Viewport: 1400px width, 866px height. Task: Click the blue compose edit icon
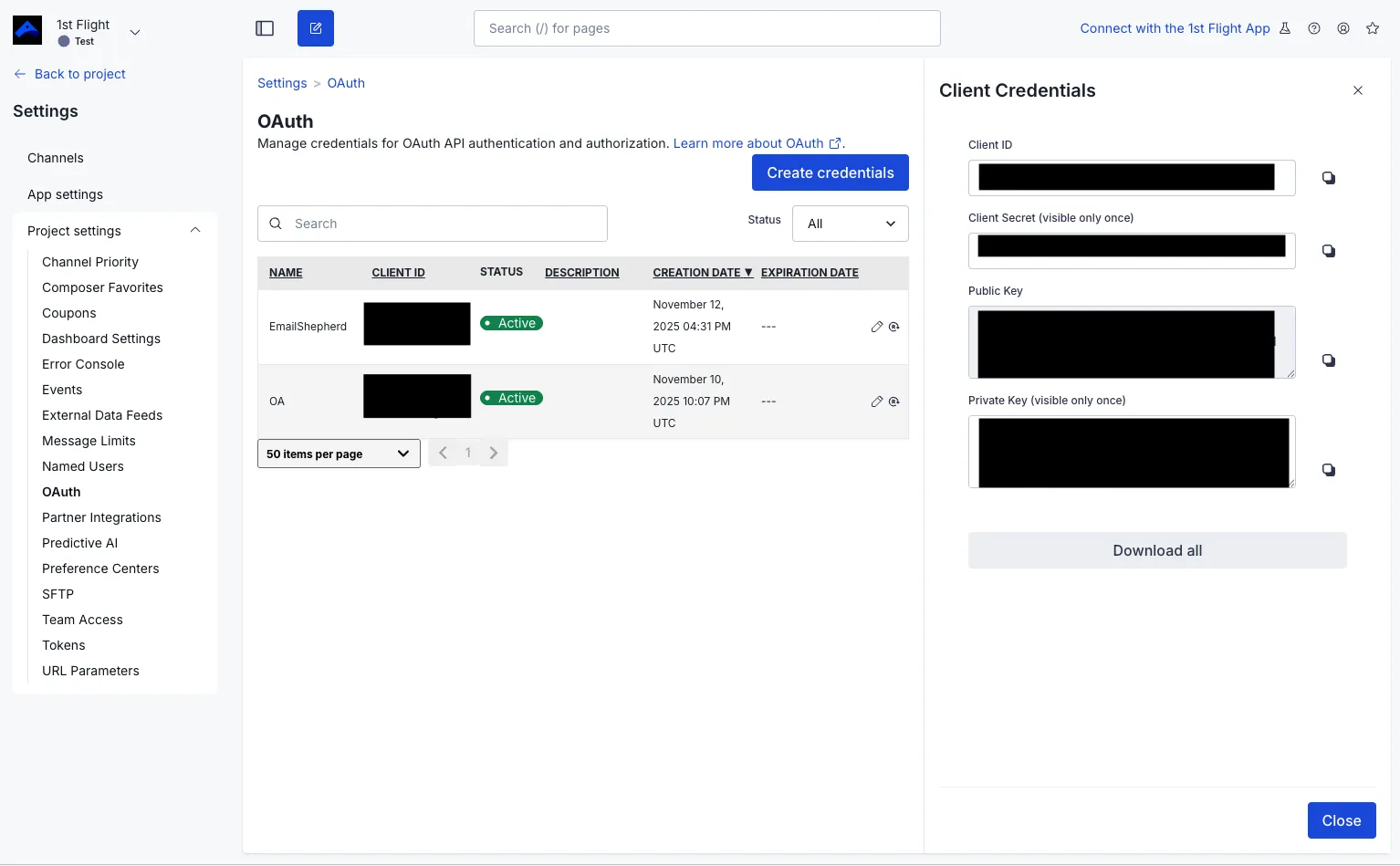[x=316, y=28]
